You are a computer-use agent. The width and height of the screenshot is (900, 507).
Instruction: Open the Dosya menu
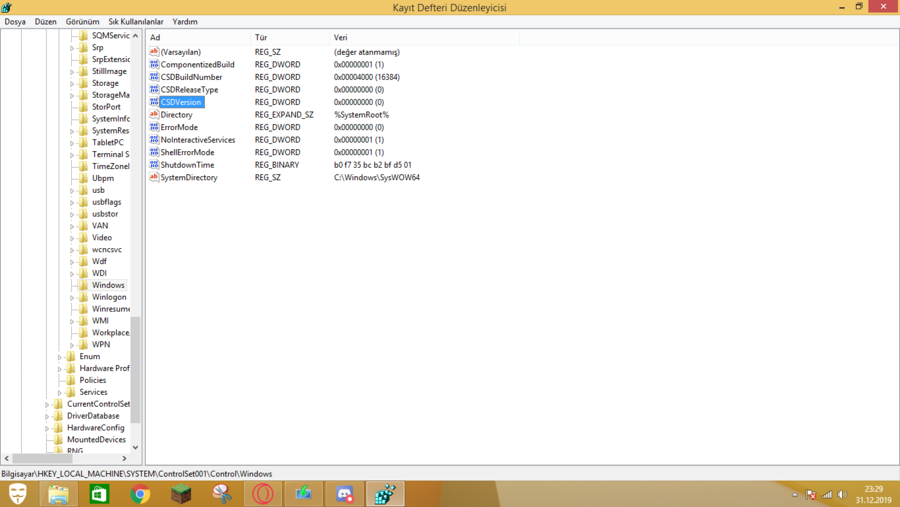coord(15,21)
